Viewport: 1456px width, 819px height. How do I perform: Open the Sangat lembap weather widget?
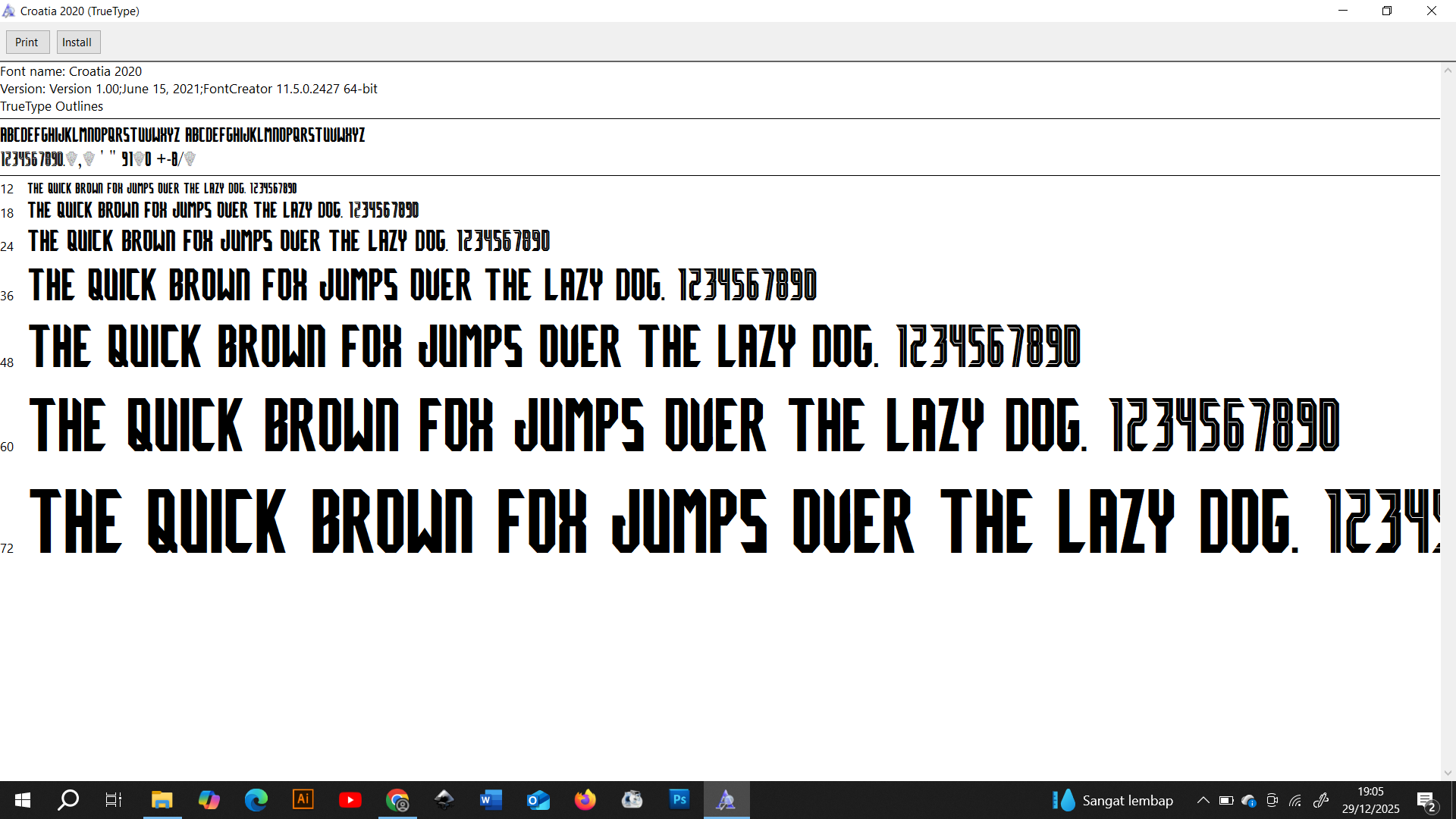point(1112,800)
